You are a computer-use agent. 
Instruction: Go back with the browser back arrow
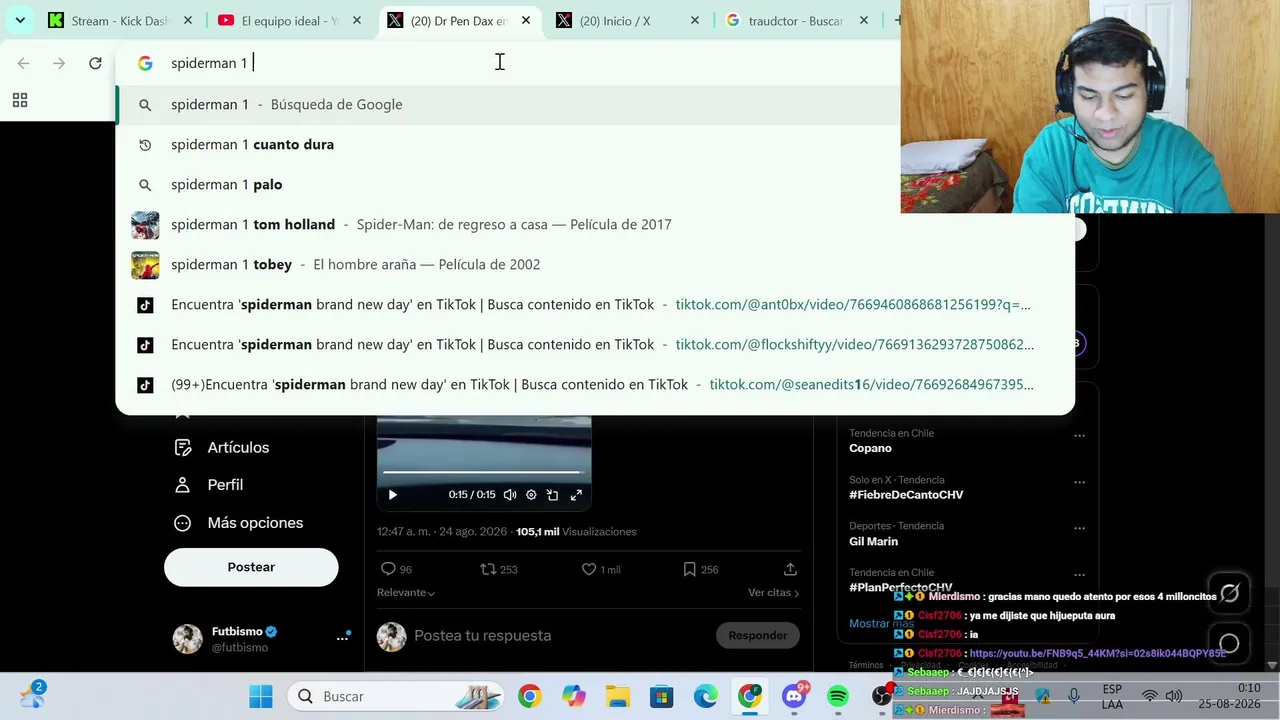[x=23, y=63]
